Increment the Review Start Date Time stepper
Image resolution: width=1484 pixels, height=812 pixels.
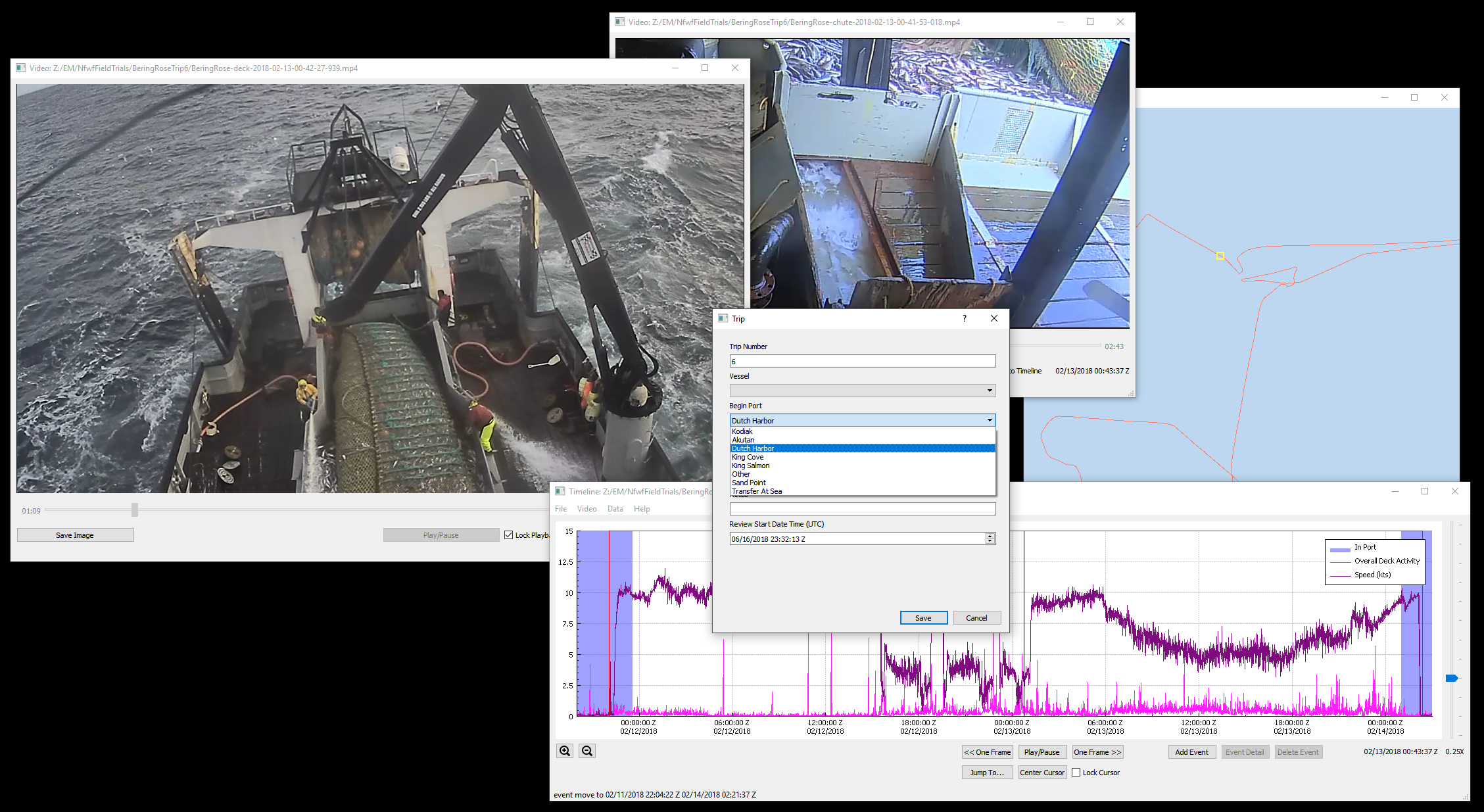[990, 536]
